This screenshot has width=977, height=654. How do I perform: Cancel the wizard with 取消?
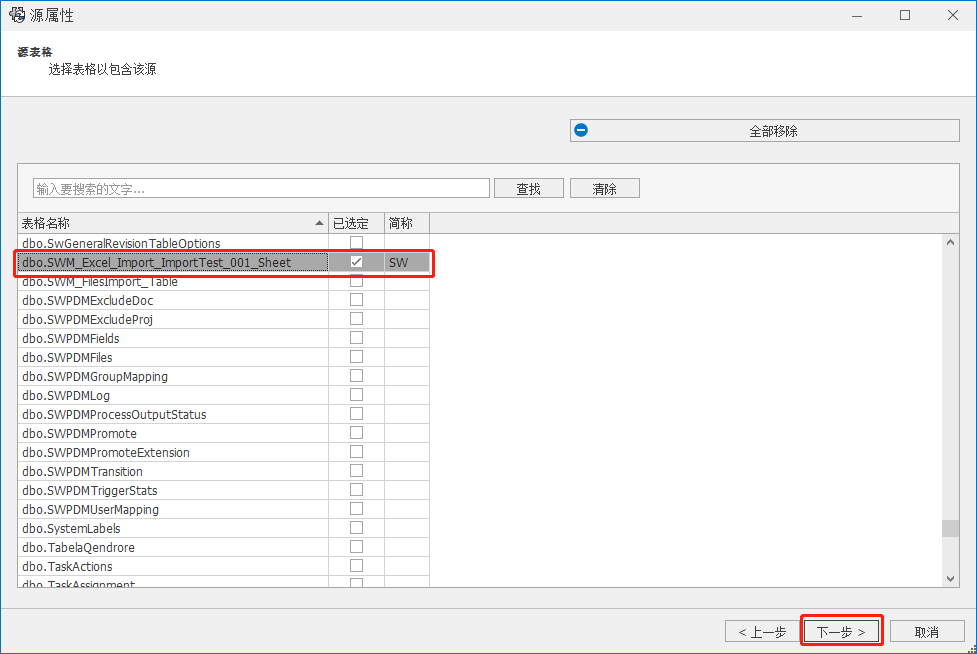pyautogui.click(x=926, y=632)
